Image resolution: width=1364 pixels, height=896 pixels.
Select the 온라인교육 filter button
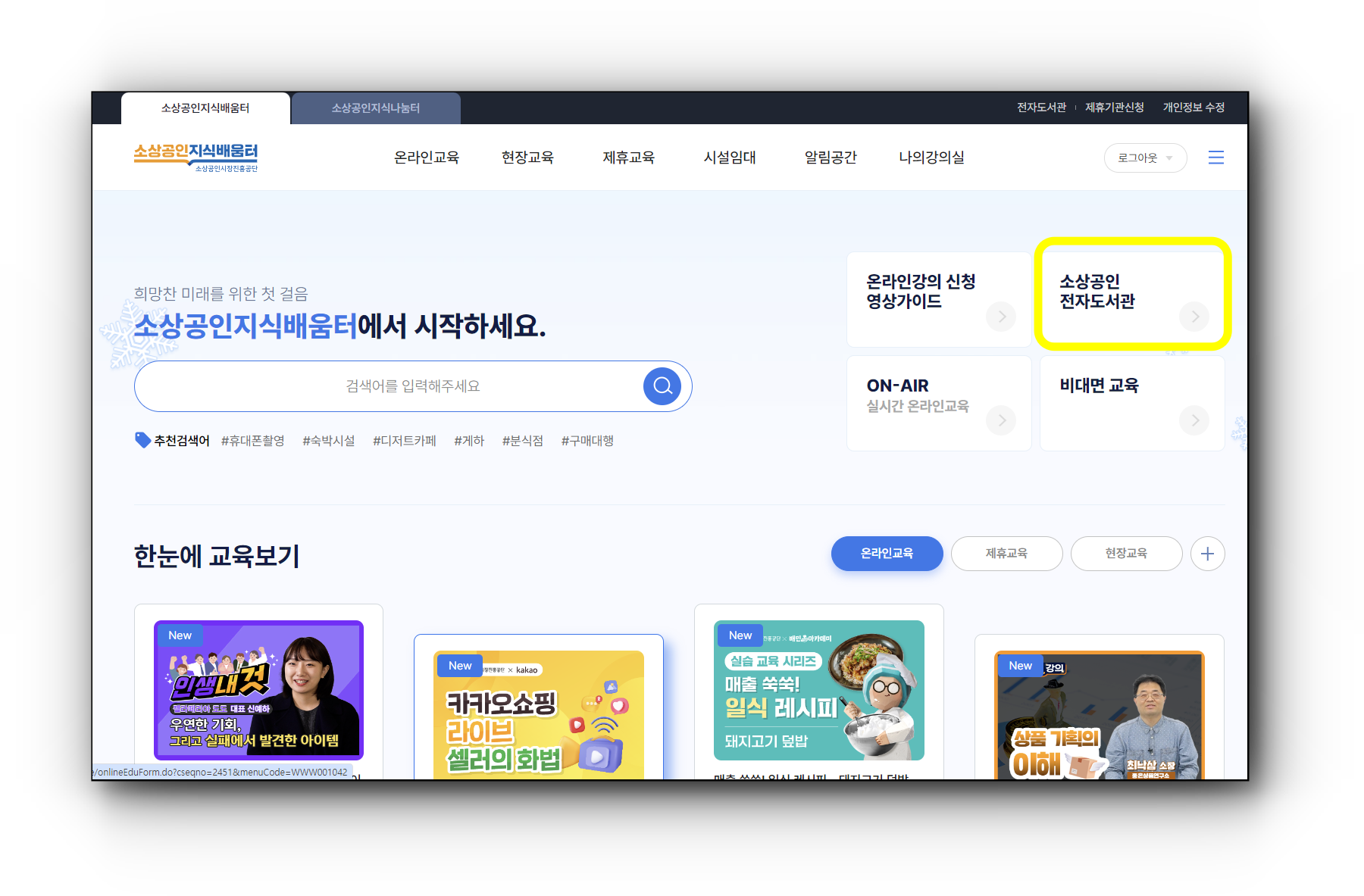click(x=887, y=554)
